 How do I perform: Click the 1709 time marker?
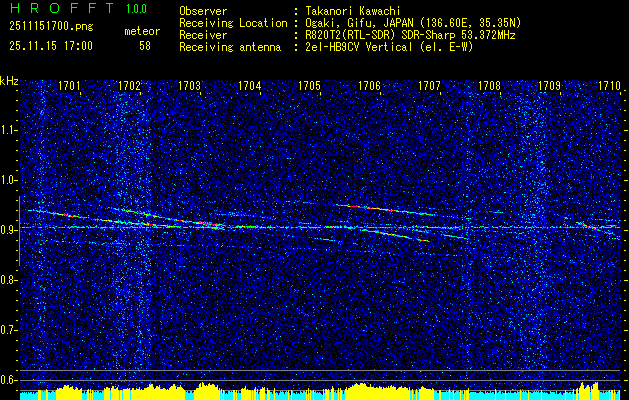[x=550, y=85]
